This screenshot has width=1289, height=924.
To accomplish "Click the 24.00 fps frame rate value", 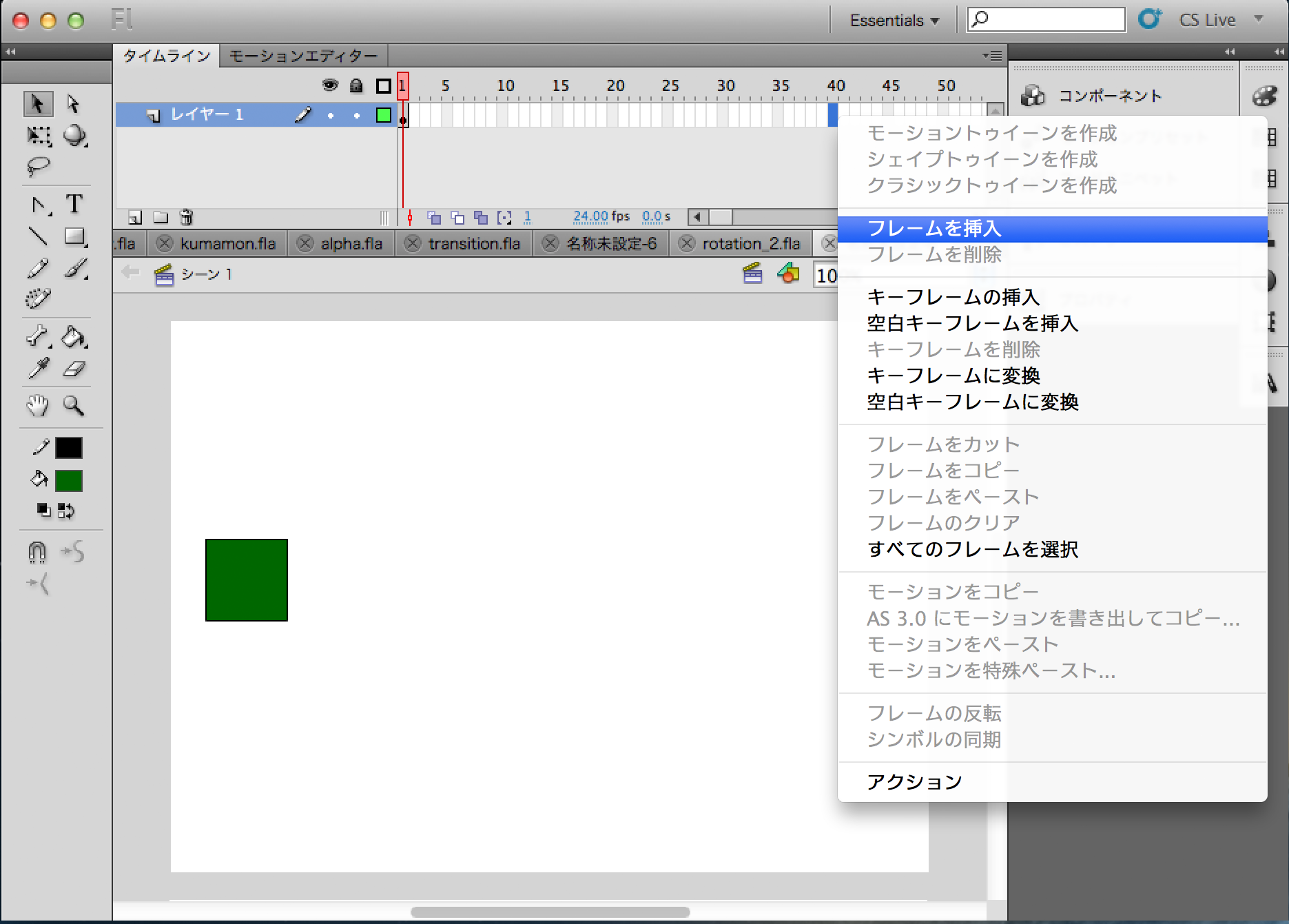I will point(590,217).
